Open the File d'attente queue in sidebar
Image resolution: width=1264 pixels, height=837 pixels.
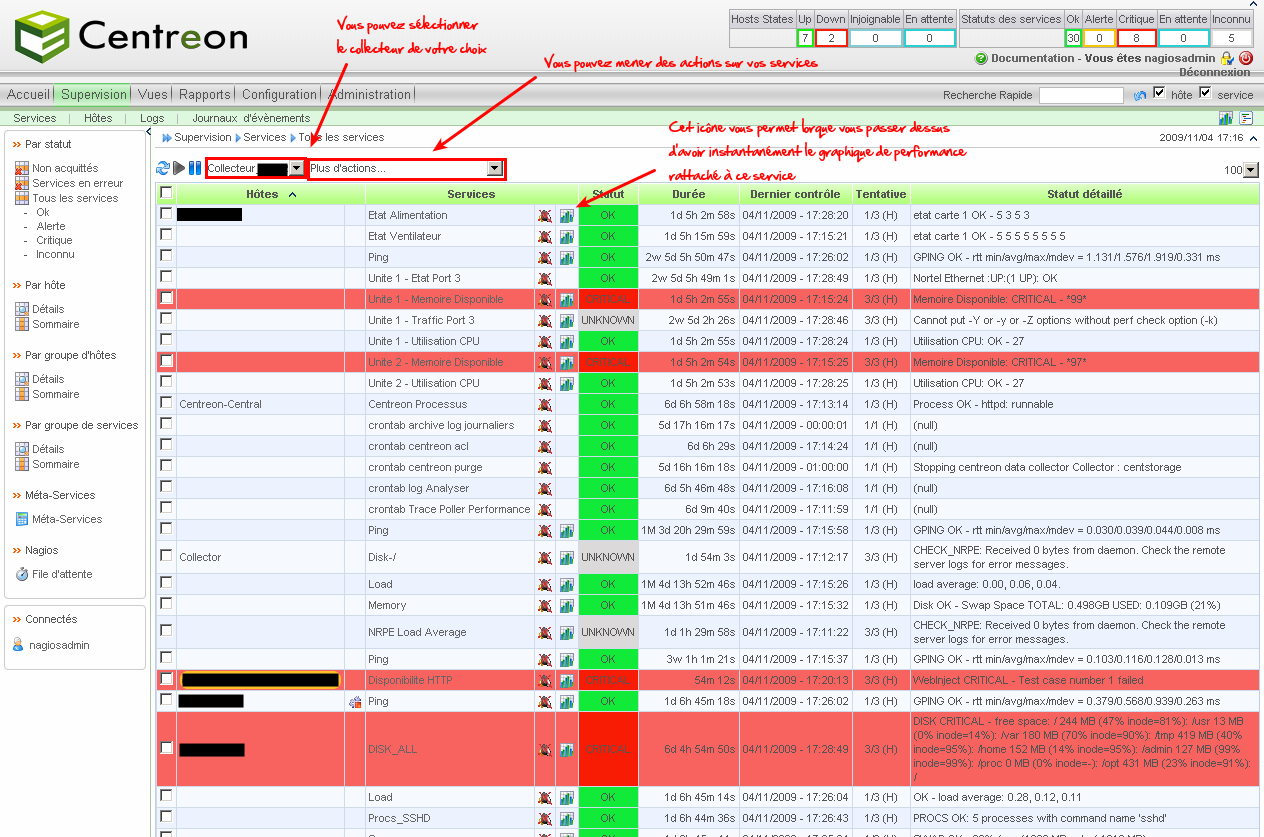(x=62, y=574)
